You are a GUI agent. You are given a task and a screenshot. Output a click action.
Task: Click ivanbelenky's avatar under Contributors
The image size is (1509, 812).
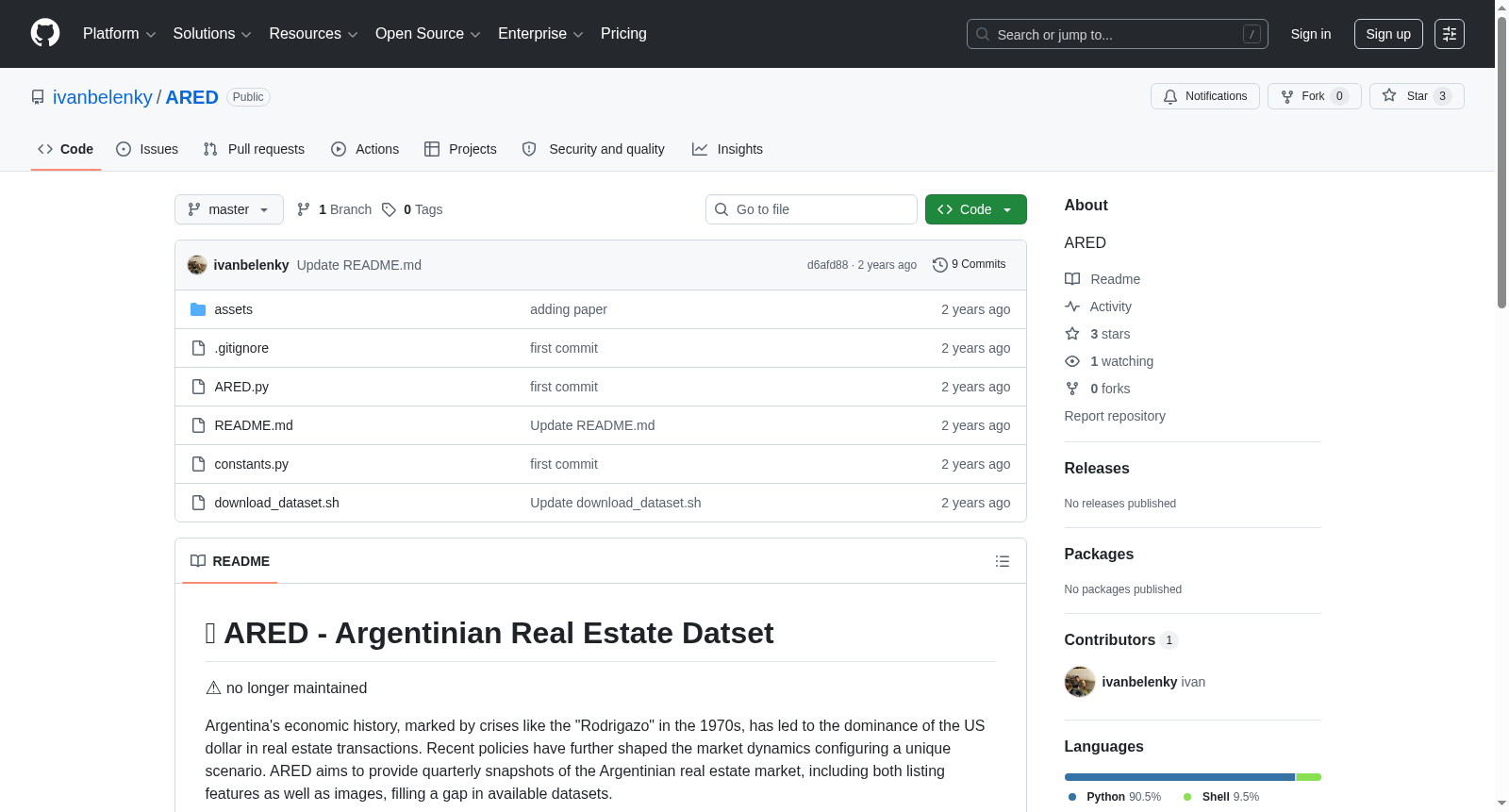click(1080, 682)
